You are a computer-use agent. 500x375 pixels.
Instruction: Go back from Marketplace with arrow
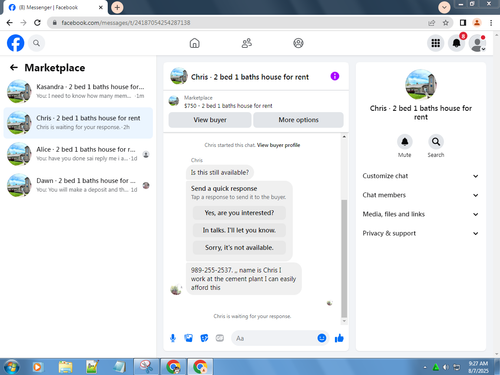(x=14, y=68)
